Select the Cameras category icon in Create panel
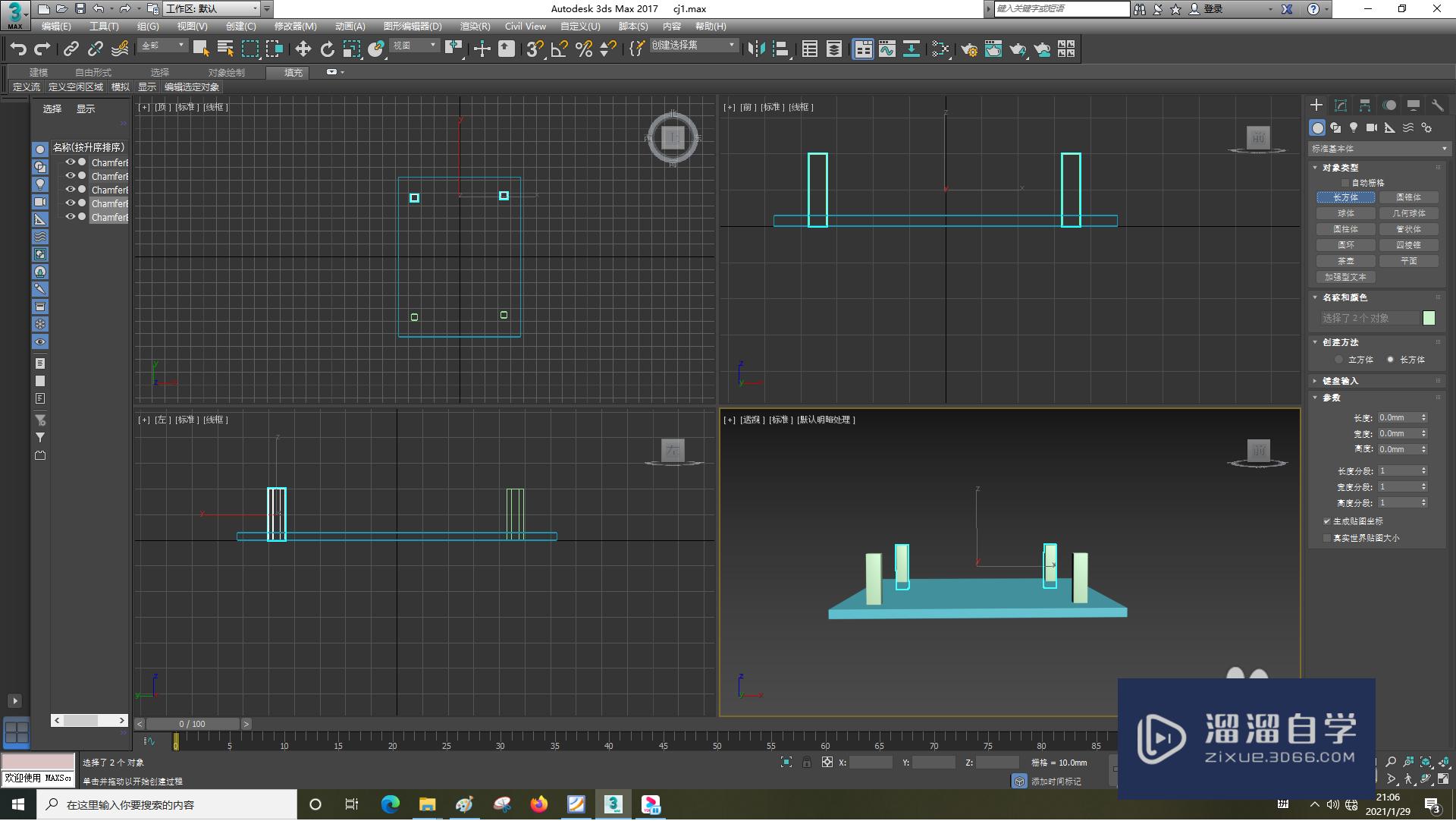 (x=1372, y=127)
